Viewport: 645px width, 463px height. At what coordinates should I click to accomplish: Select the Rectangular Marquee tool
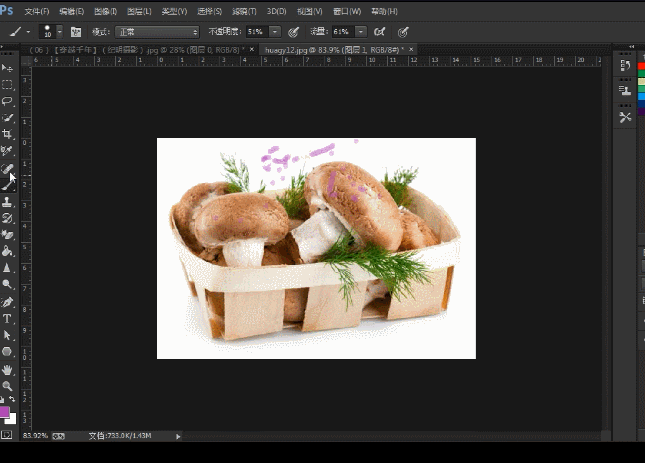pos(7,85)
